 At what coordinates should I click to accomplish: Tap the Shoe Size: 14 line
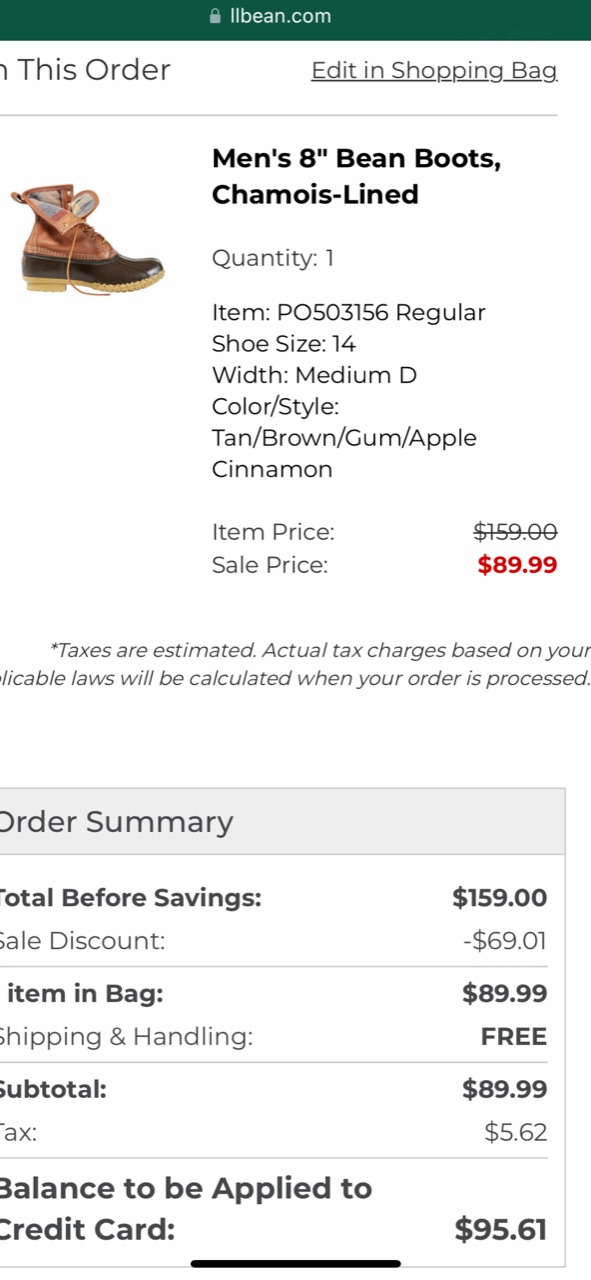[x=284, y=344]
